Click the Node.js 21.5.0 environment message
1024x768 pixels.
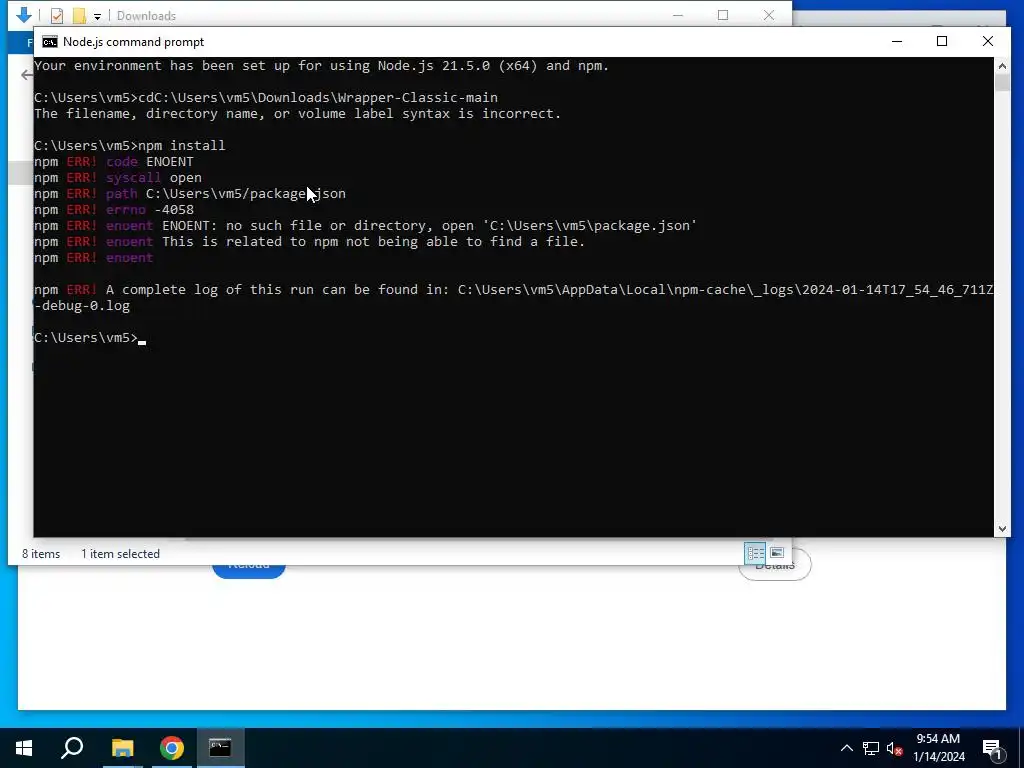click(x=321, y=65)
